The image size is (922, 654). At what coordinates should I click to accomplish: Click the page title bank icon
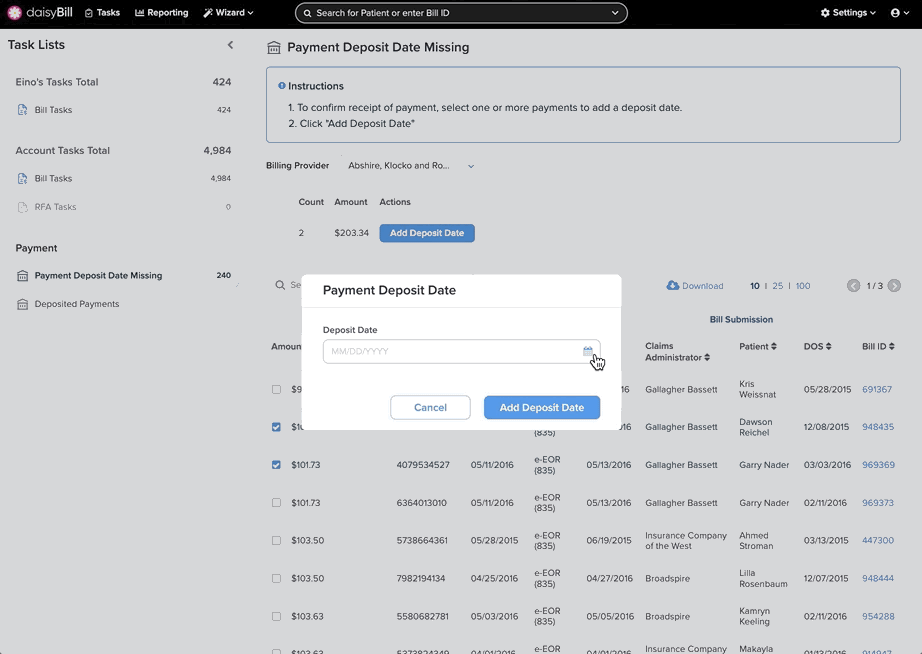pos(273,48)
